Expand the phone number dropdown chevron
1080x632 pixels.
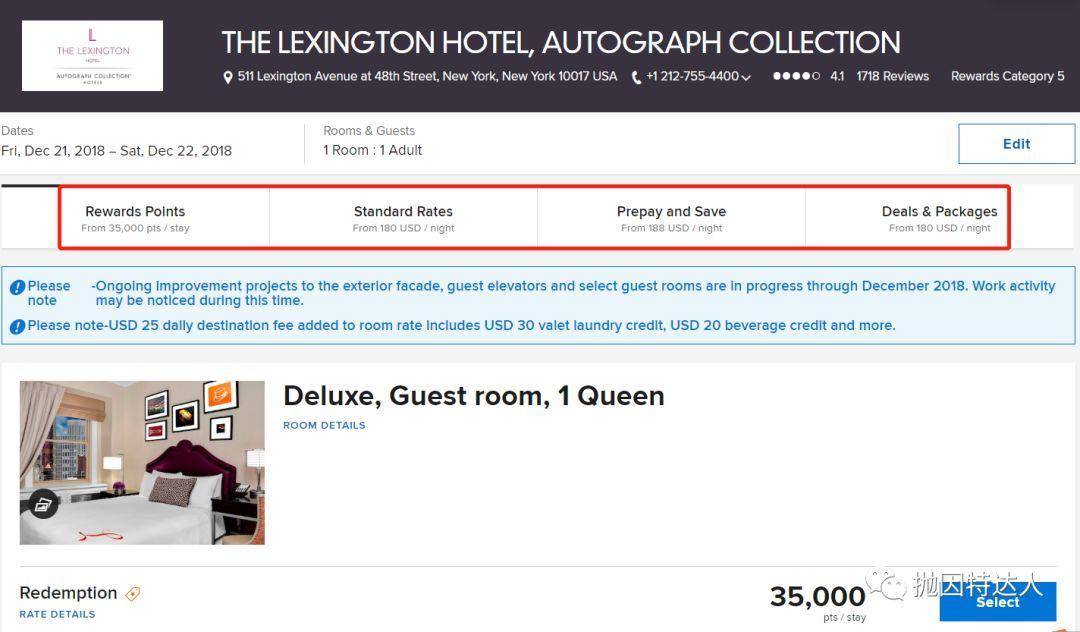[746, 78]
